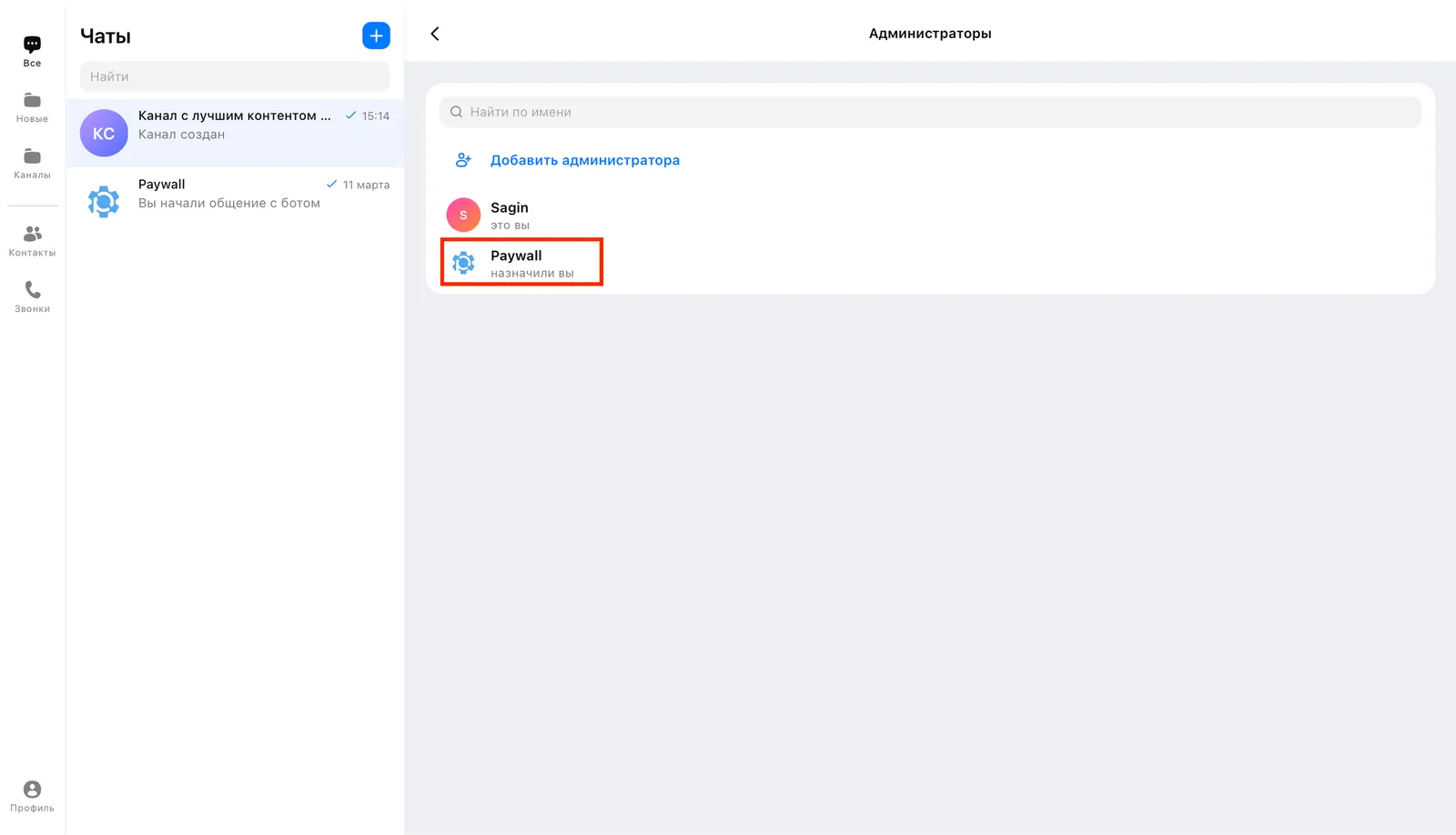Click the 'Администраторы' header title
This screenshot has height=835, width=1456.
tap(930, 34)
